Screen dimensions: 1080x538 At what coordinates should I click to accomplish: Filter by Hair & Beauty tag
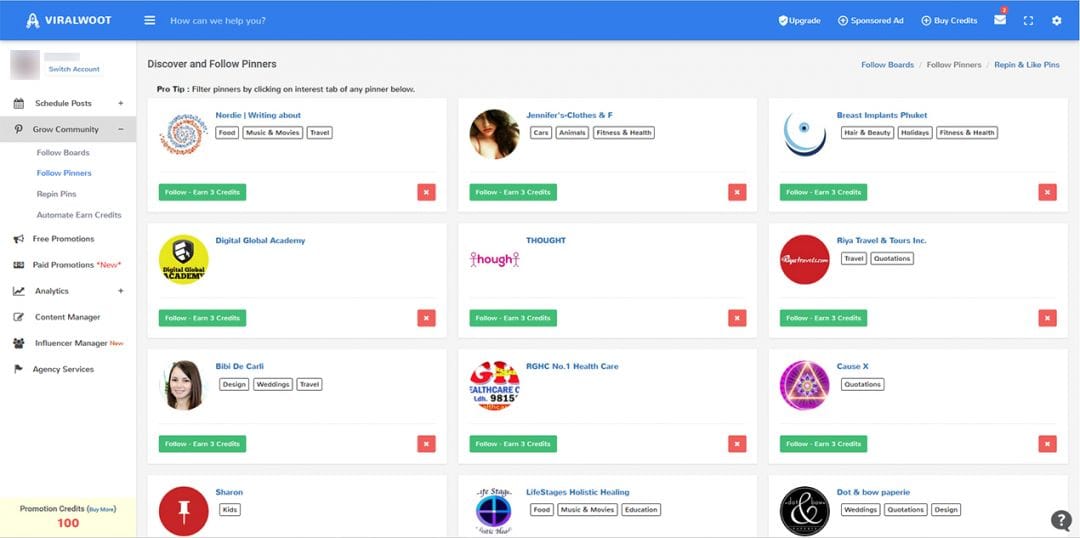(x=867, y=133)
